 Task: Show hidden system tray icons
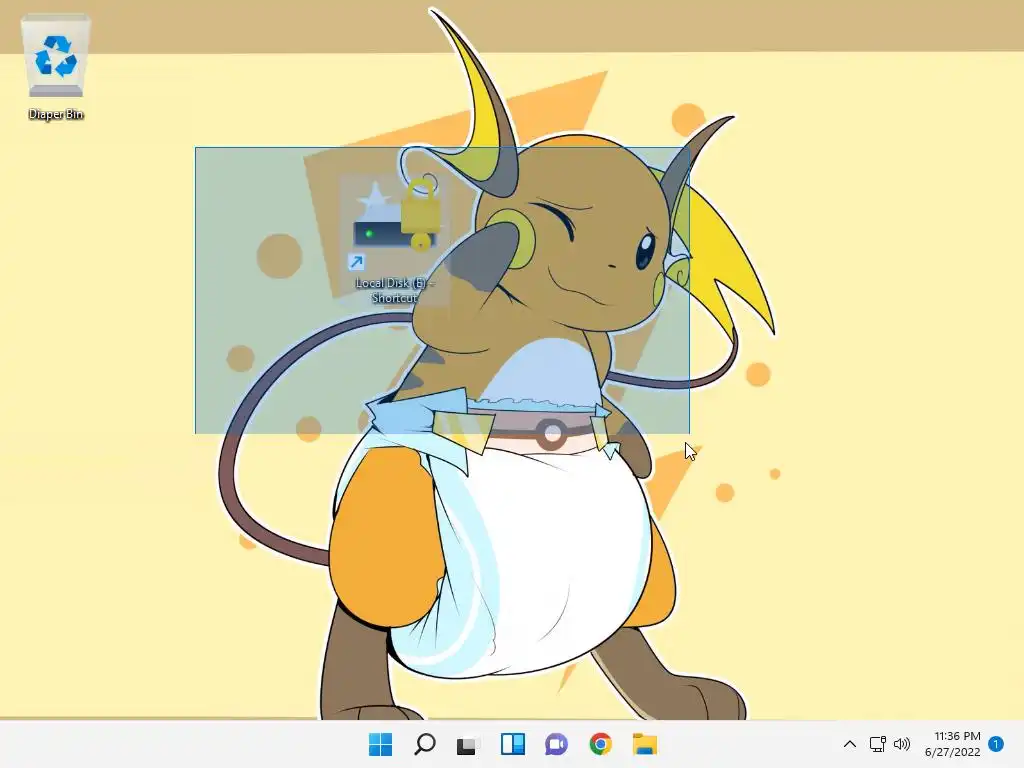[850, 744]
